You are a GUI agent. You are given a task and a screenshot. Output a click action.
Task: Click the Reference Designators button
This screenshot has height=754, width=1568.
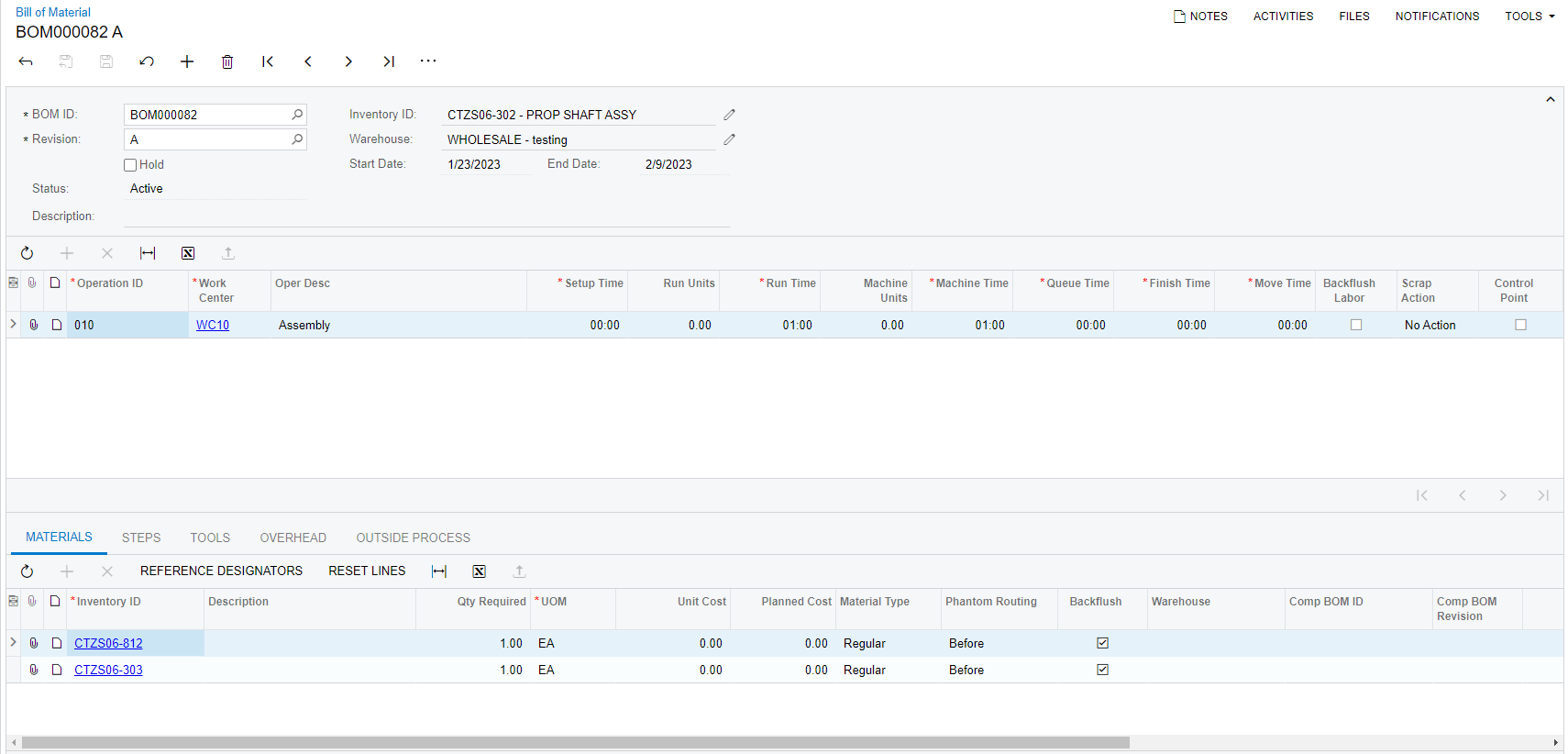point(221,571)
